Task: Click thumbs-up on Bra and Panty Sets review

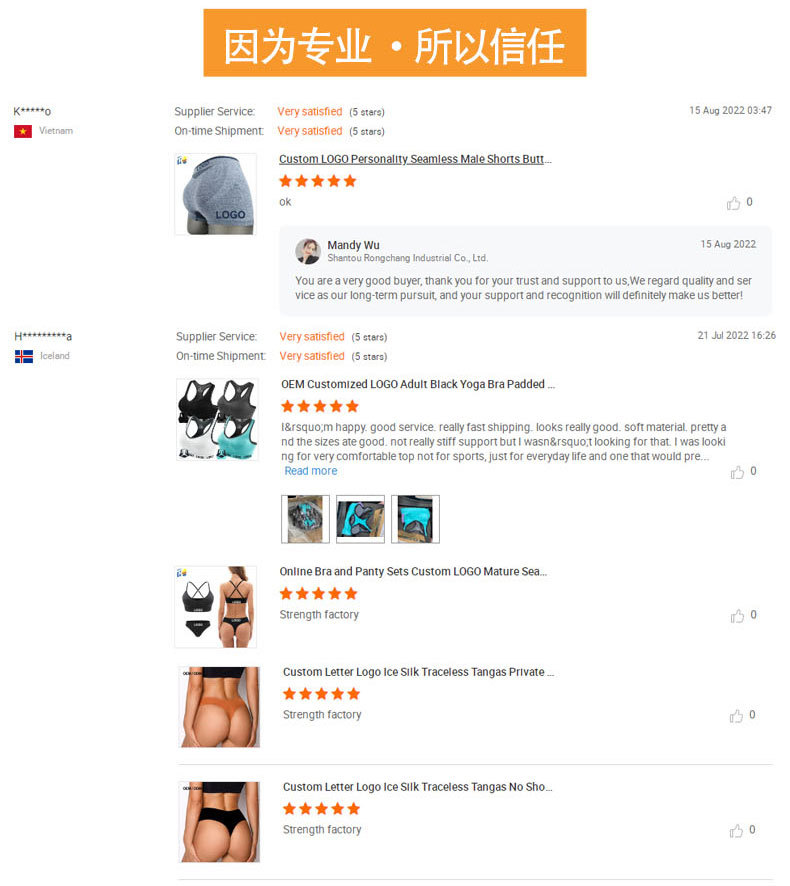Action: 737,615
